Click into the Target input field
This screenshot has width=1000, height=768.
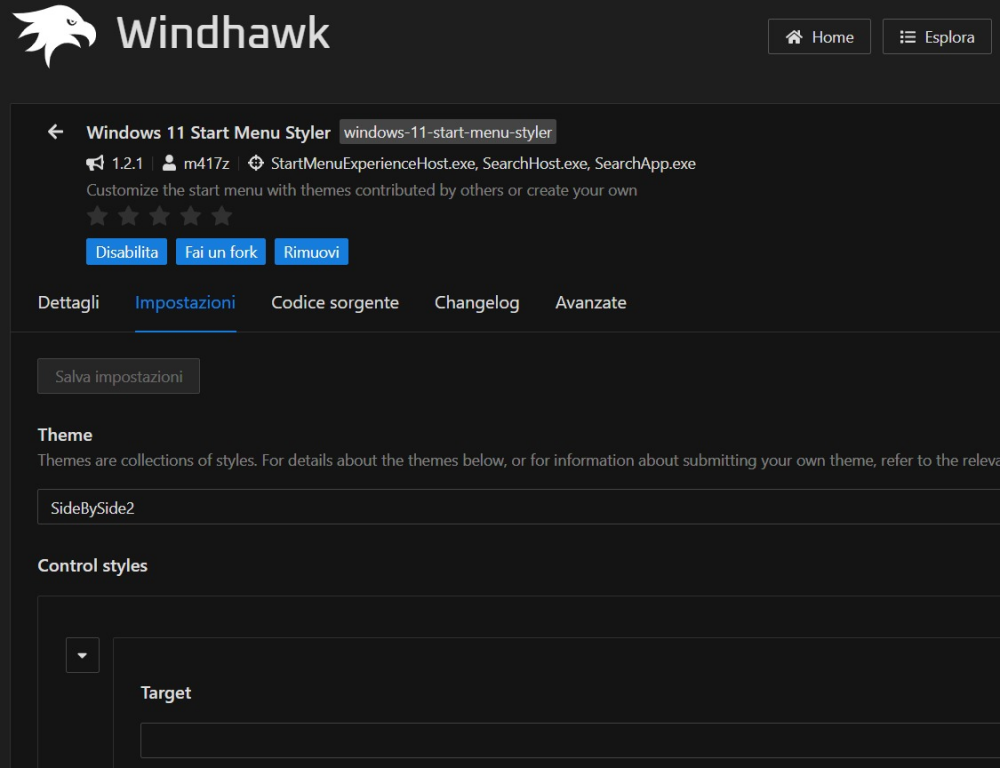(570, 741)
